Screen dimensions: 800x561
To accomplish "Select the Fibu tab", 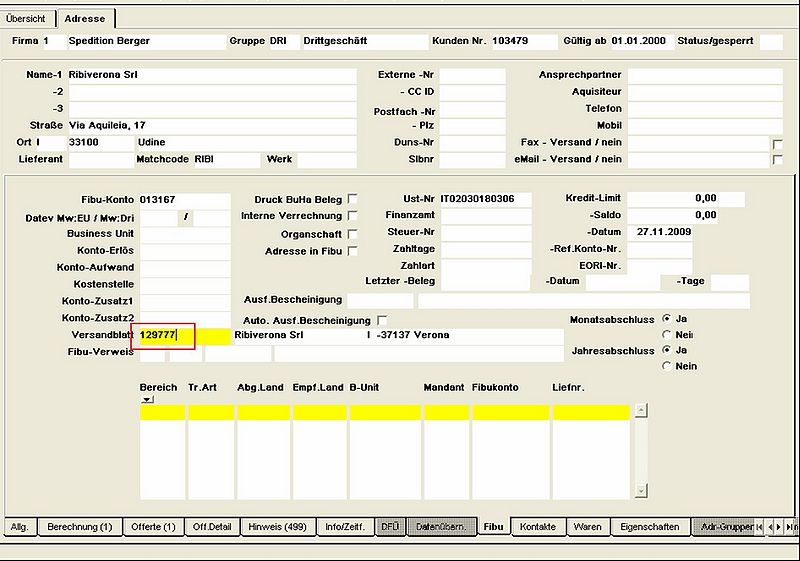I will point(493,527).
